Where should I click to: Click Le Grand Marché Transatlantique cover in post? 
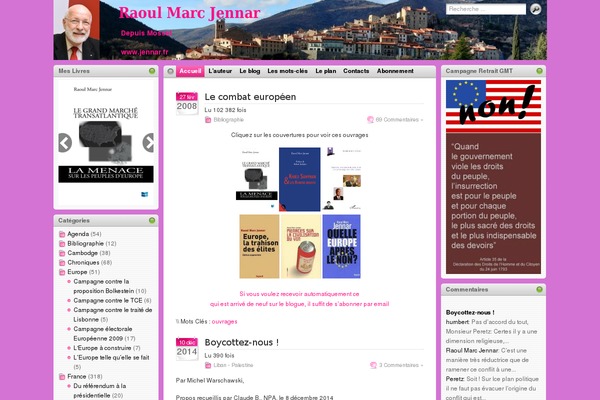click(256, 179)
